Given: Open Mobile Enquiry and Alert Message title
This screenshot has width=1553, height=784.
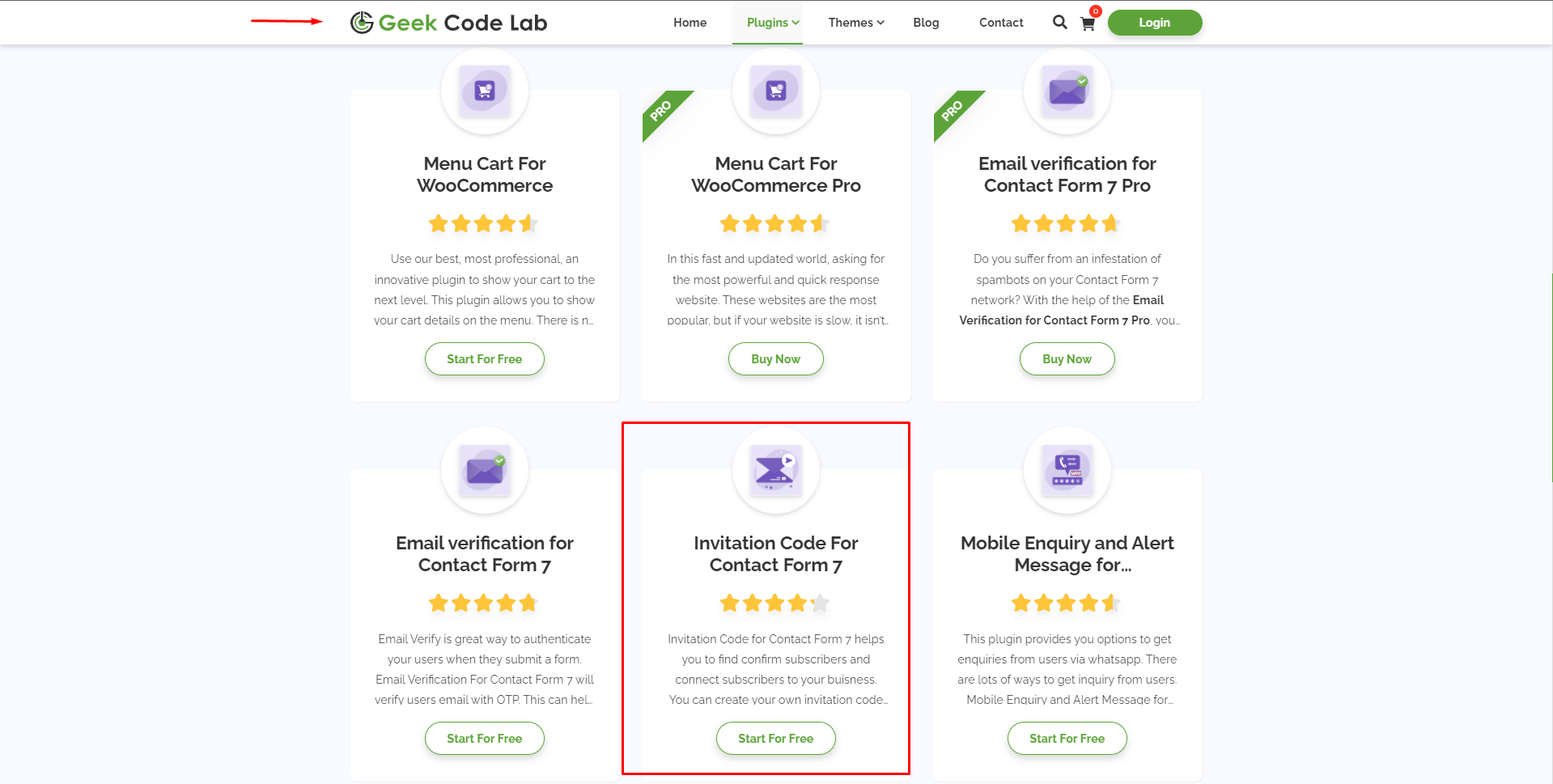Looking at the screenshot, I should tap(1067, 554).
